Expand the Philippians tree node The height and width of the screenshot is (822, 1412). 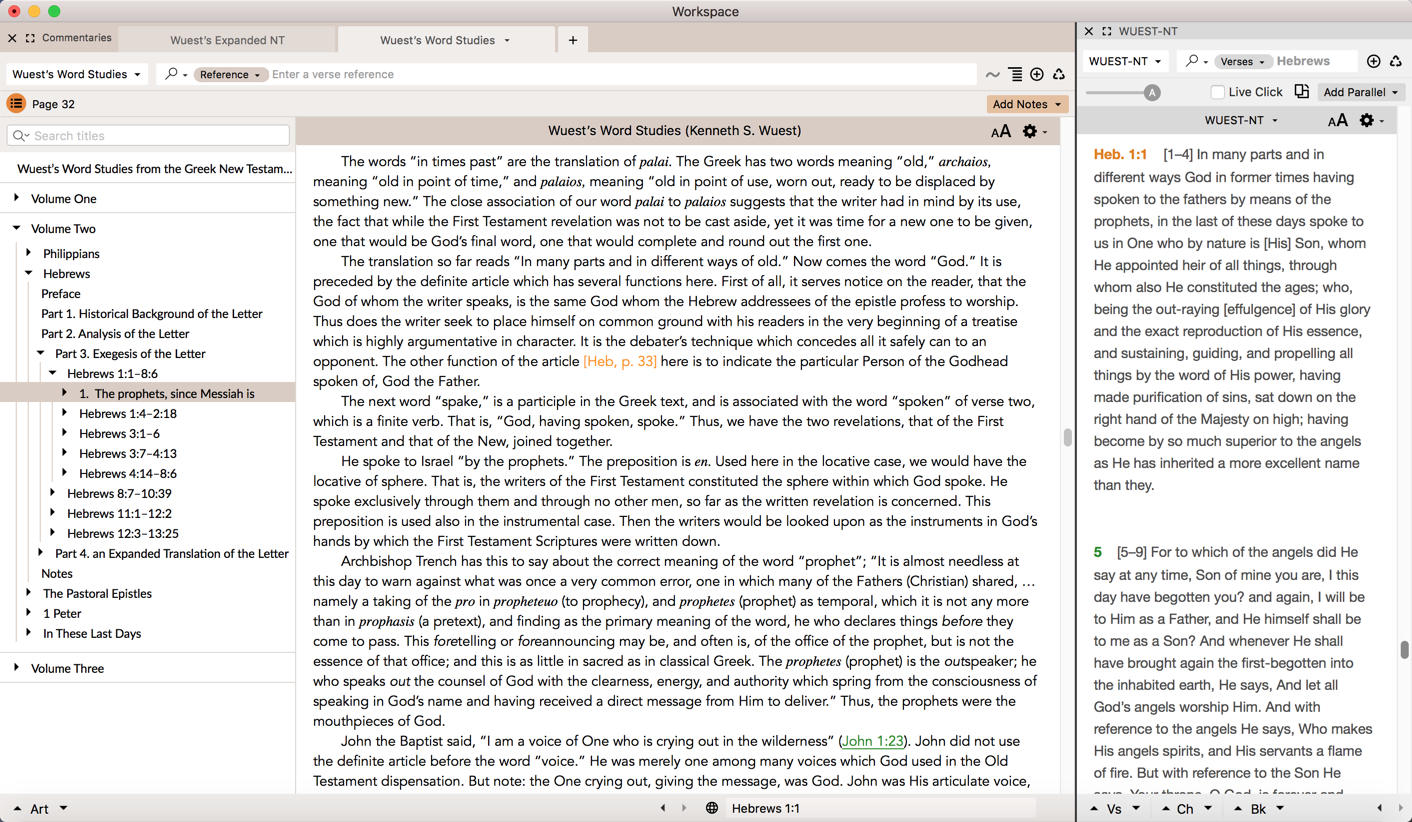pos(28,253)
